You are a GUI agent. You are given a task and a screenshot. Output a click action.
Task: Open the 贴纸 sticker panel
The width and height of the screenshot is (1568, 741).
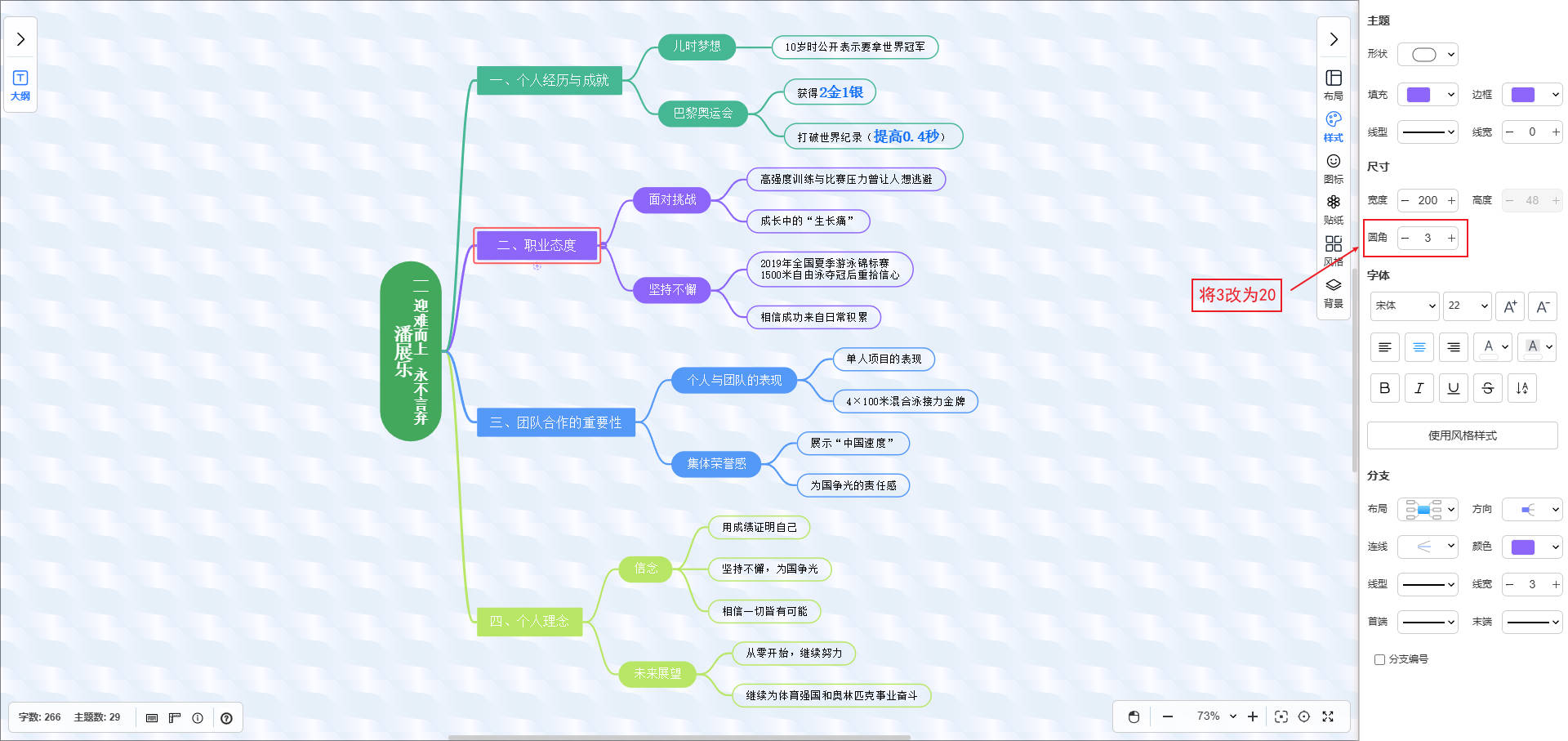tap(1333, 209)
